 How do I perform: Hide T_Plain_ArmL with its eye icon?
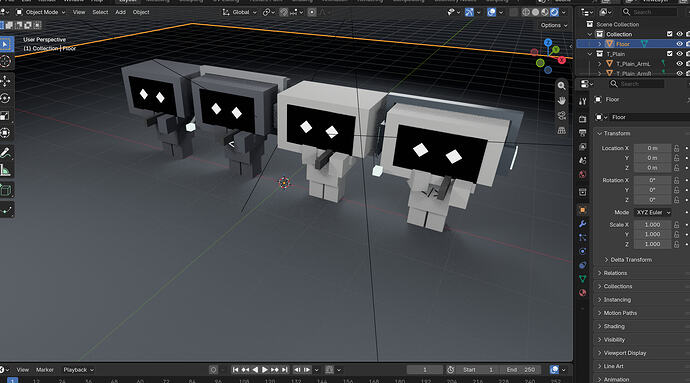(679, 64)
